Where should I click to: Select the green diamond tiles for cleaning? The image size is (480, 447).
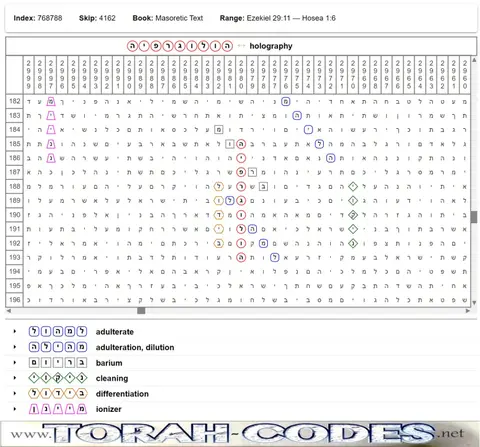click(x=58, y=378)
